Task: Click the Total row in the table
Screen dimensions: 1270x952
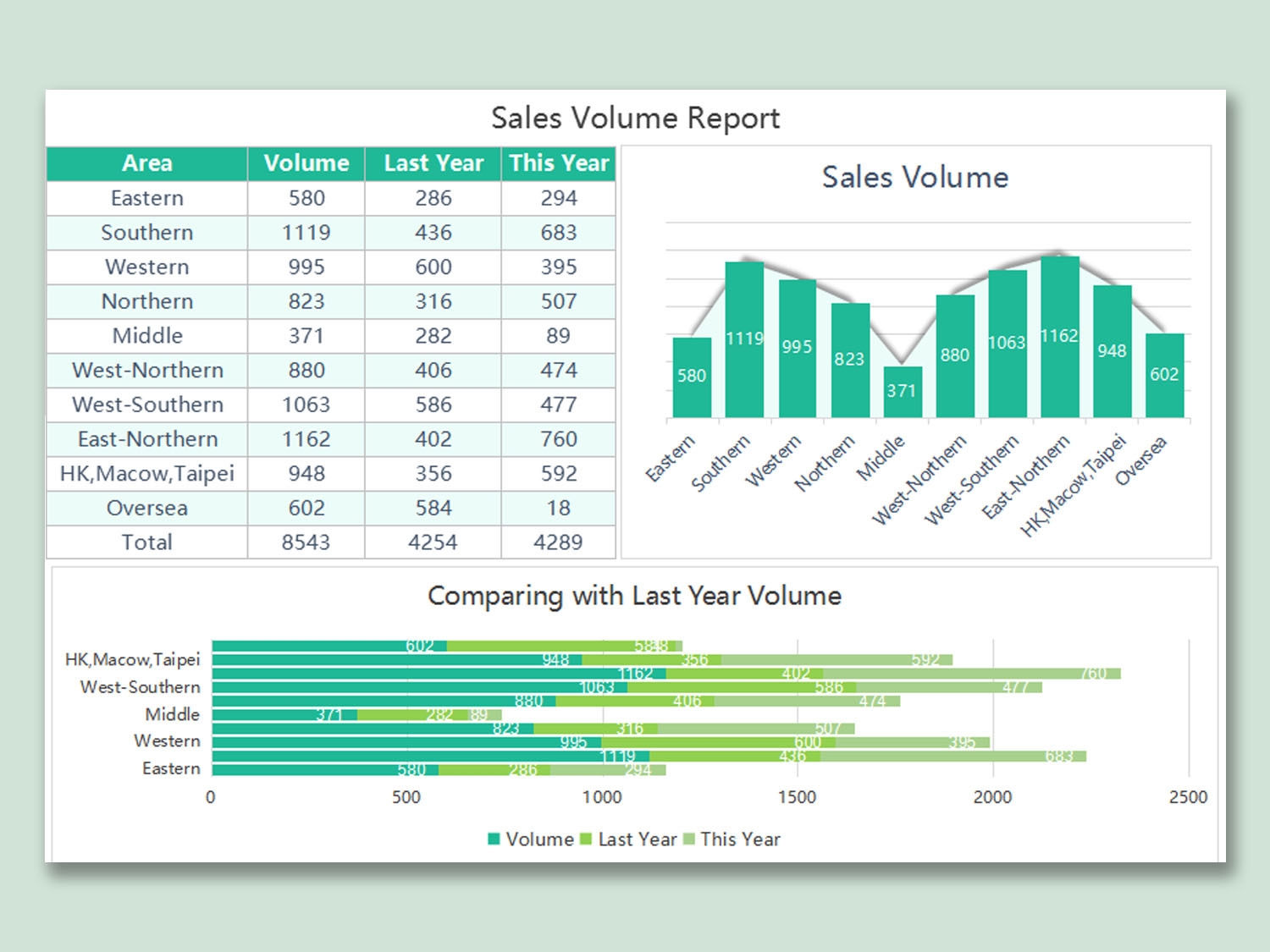Action: (146, 542)
